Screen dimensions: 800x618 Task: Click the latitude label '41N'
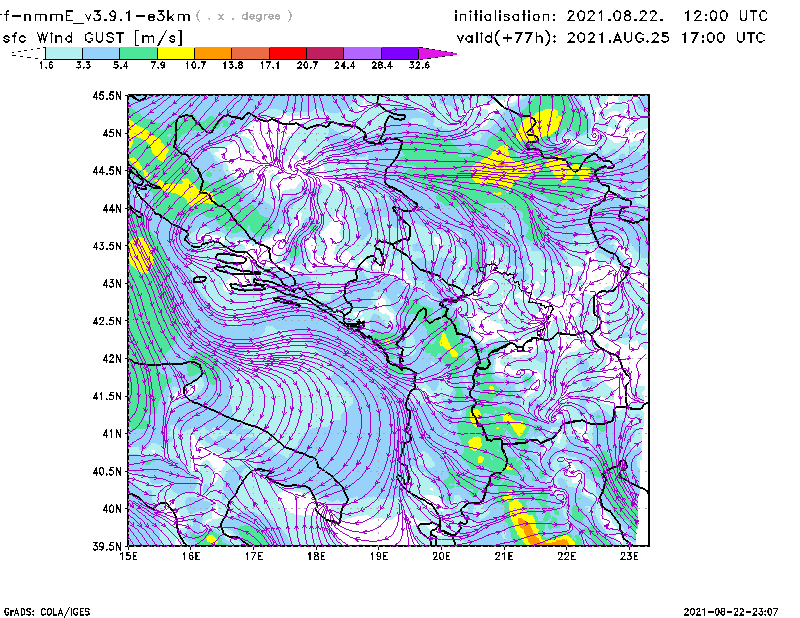tap(112, 434)
